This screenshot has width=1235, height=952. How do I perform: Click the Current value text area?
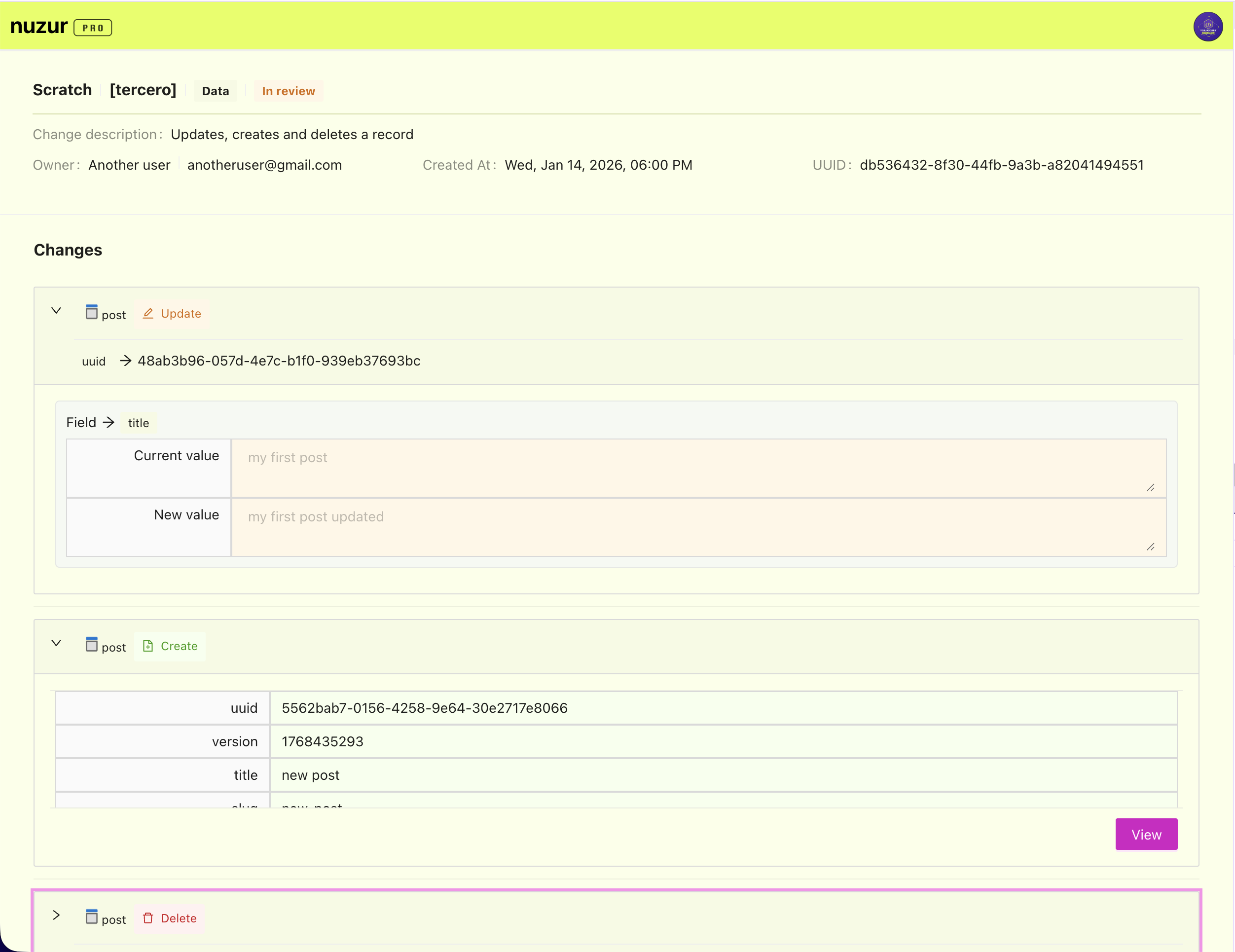pyautogui.click(x=698, y=469)
